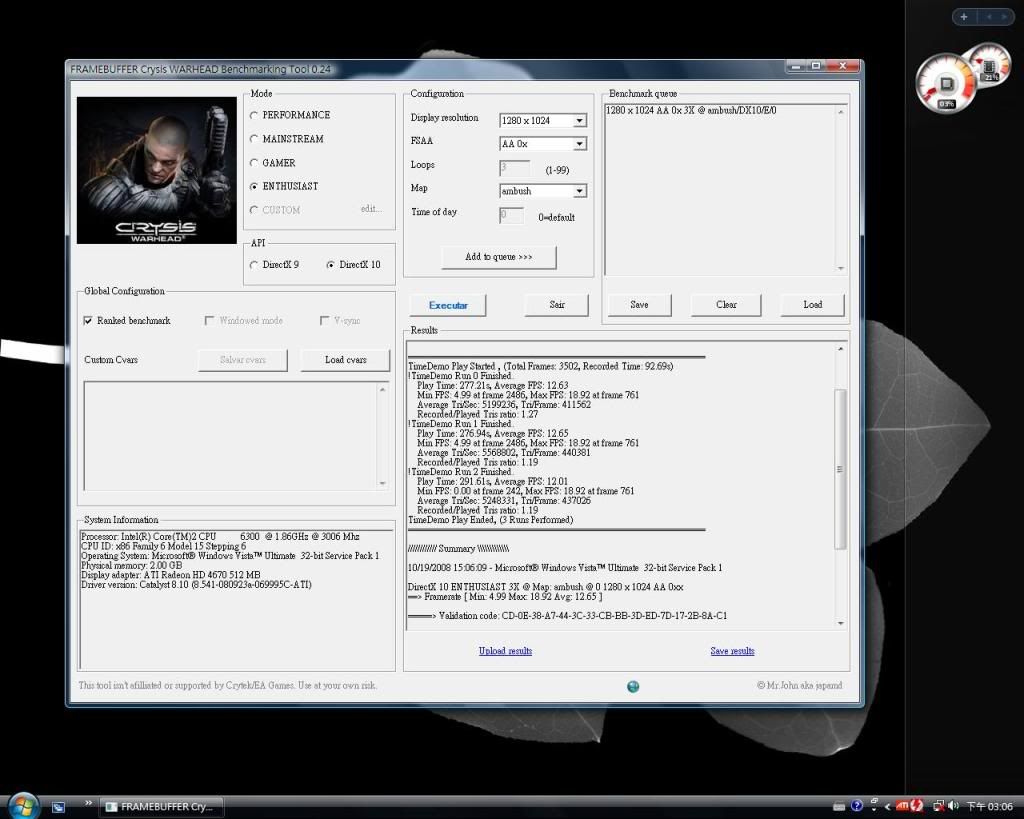Screen dimensions: 1024x819
Task: Click Benchmark queue scrollbar down arrow
Action: click(x=840, y=268)
